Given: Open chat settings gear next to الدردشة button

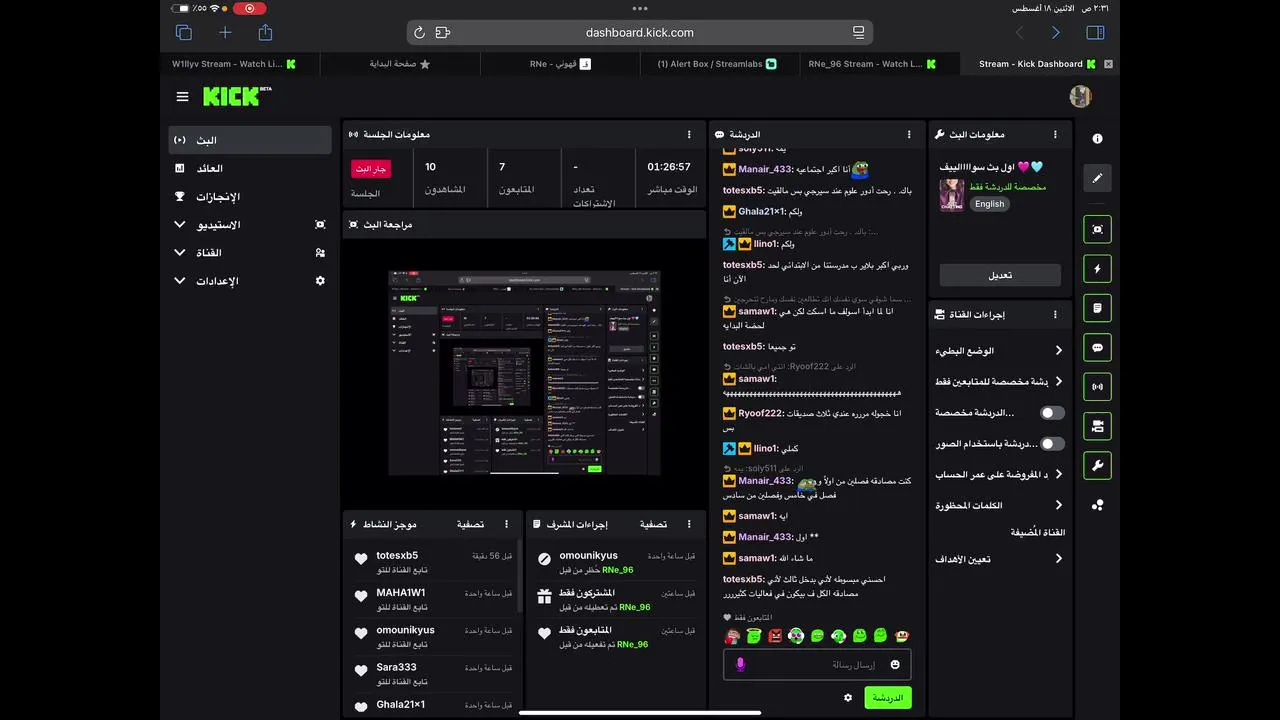Looking at the screenshot, I should click(x=848, y=697).
